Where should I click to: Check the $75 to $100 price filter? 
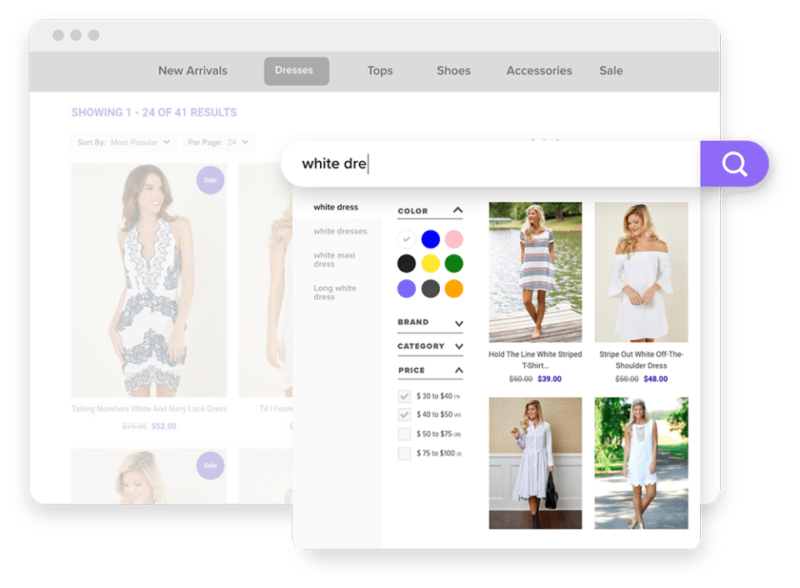(405, 453)
